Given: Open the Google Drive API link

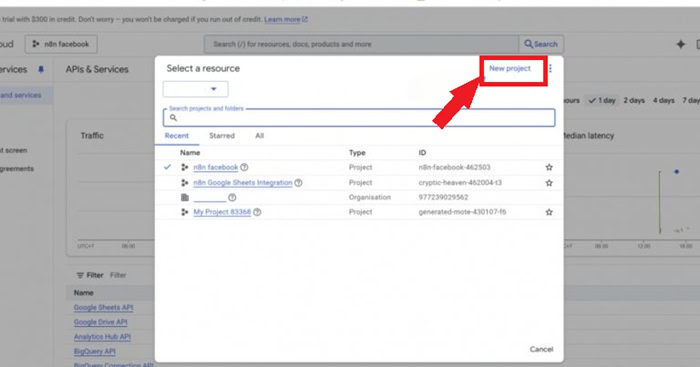Looking at the screenshot, I should 100,322.
